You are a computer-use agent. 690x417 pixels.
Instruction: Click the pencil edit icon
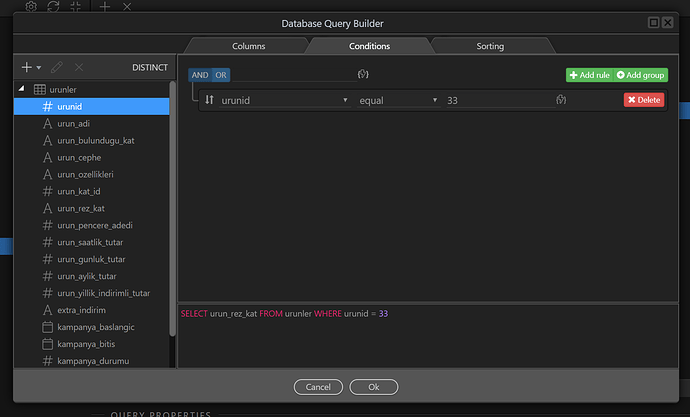click(57, 67)
